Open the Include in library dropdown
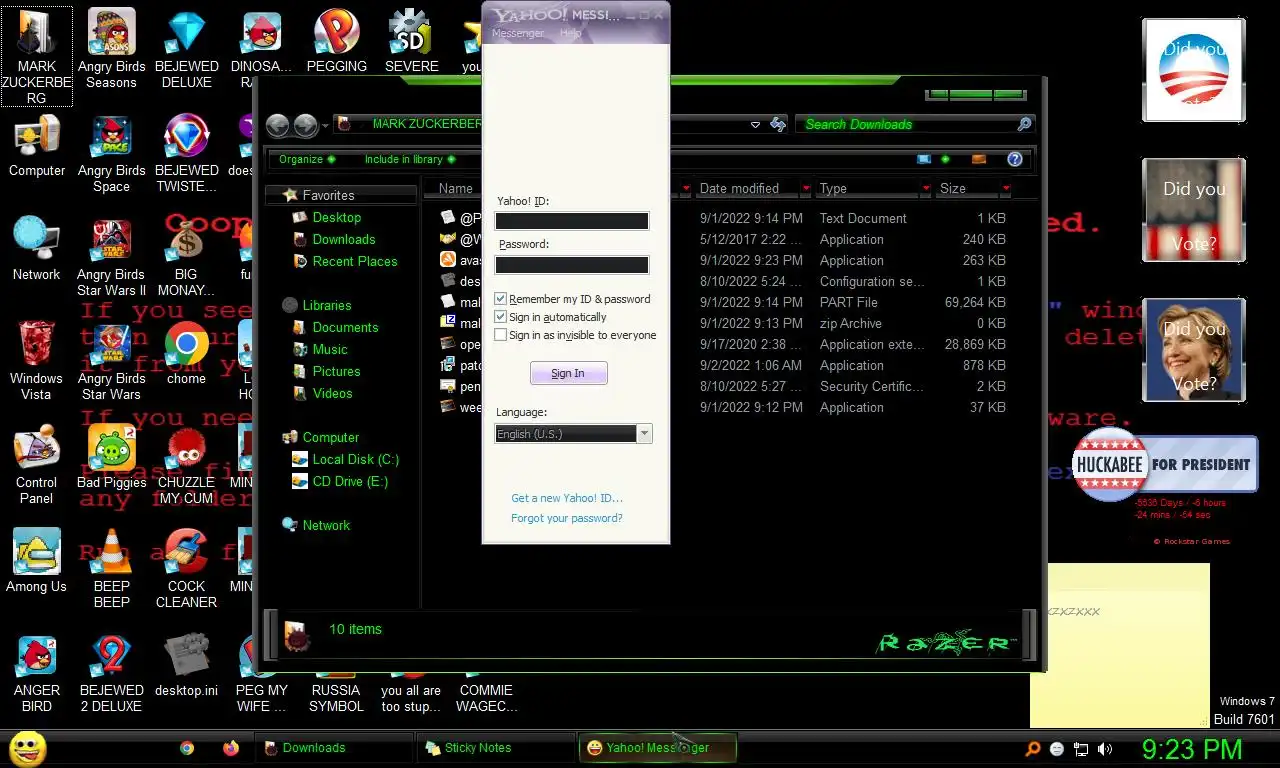Screen dimensions: 1280x768 [410, 159]
